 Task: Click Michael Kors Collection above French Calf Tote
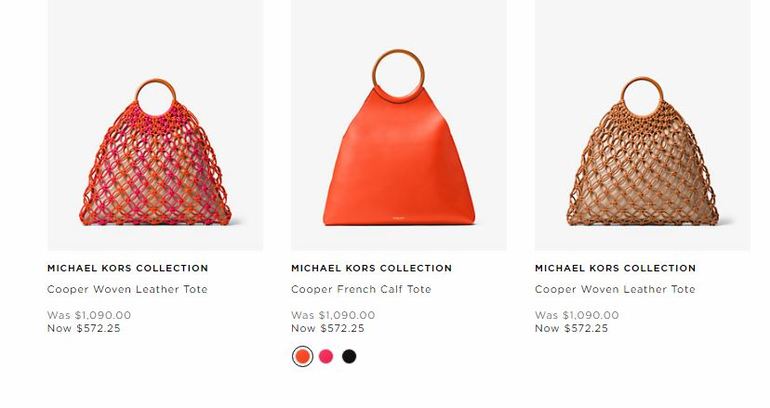tap(371, 268)
